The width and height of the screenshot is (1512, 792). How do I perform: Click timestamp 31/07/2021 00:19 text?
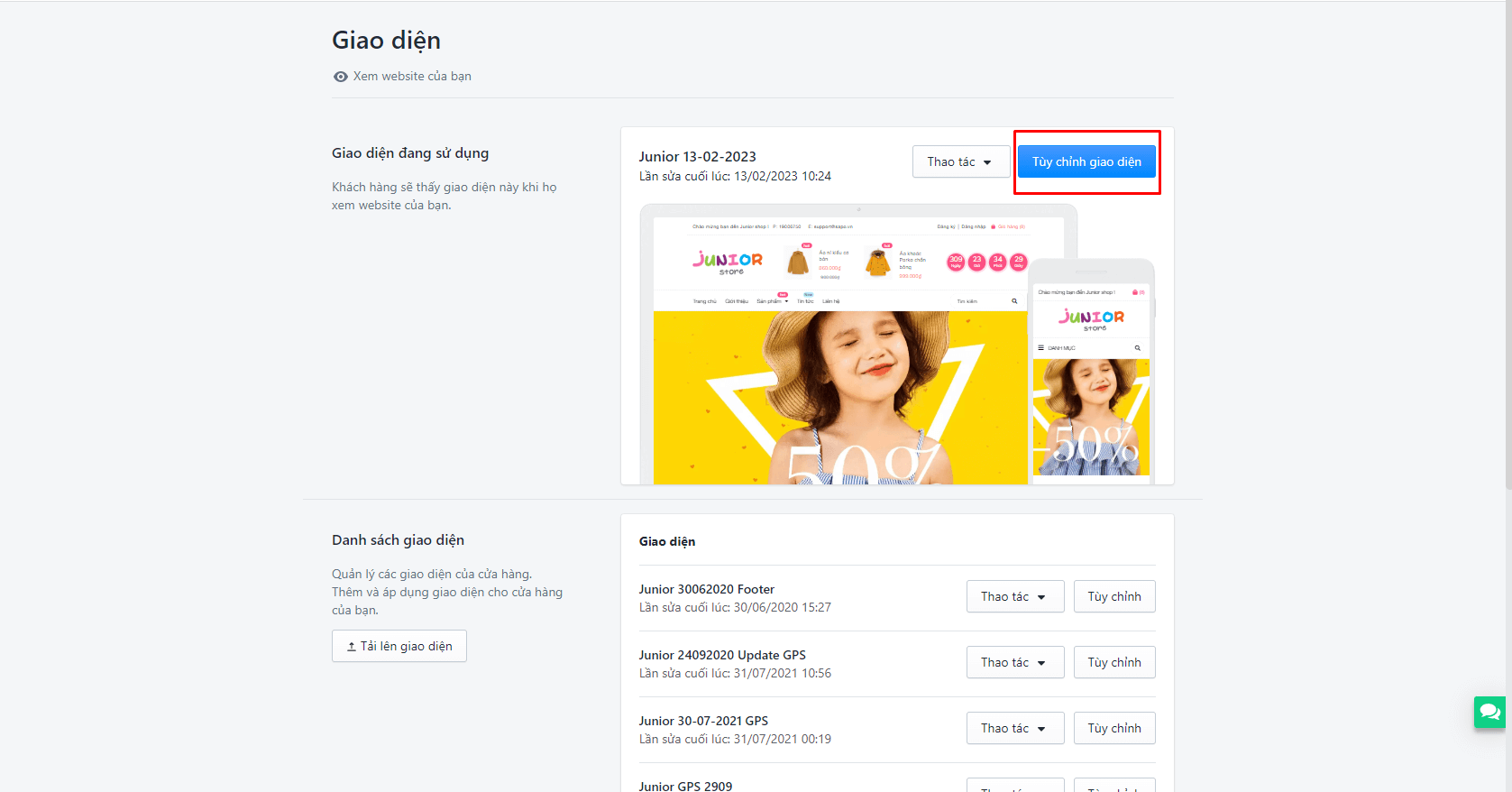click(x=783, y=740)
